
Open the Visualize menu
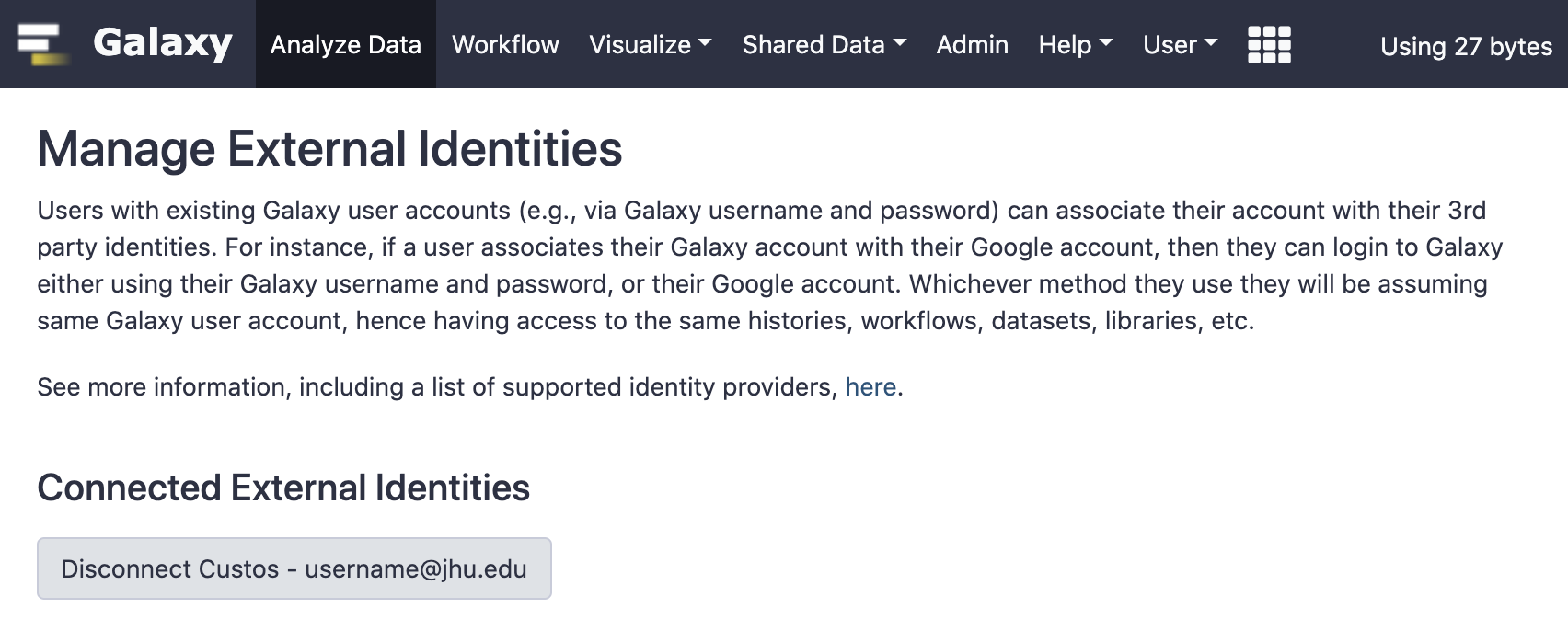coord(651,44)
